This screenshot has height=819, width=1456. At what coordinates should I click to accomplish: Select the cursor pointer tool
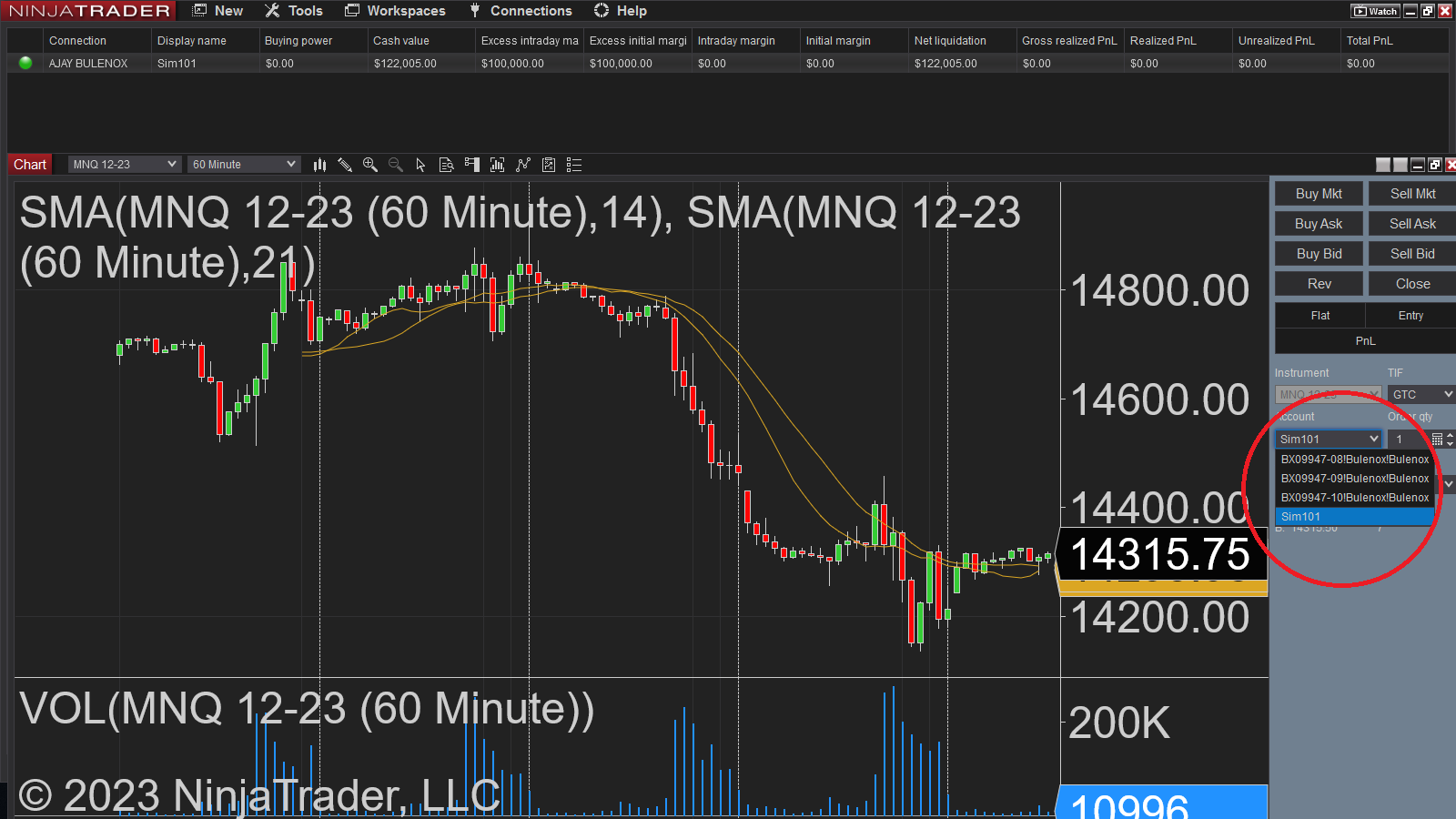click(420, 165)
